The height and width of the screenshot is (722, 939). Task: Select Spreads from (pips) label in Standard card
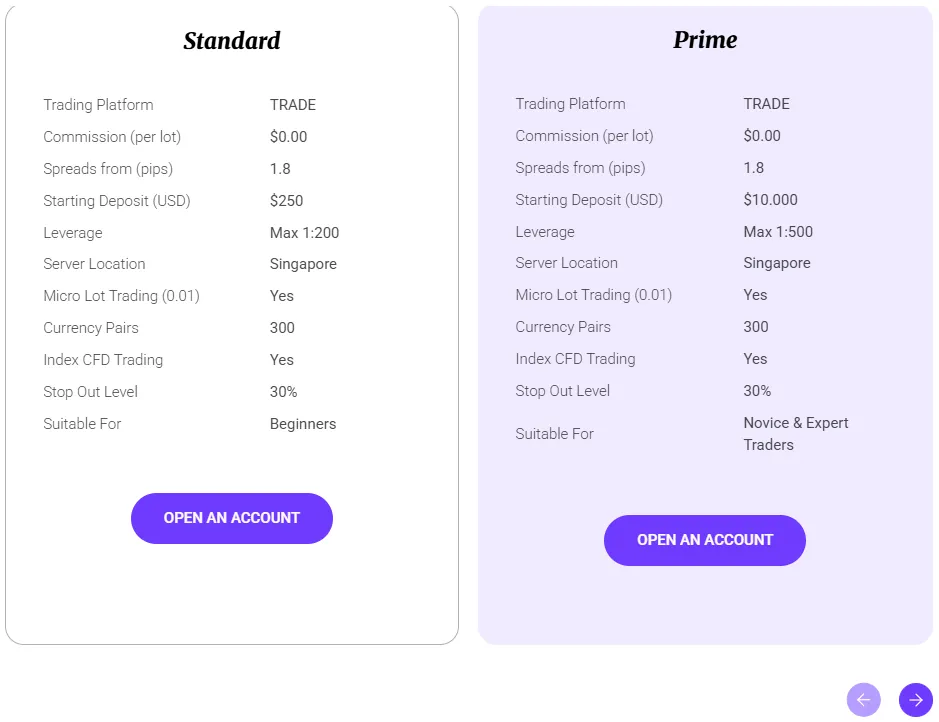(108, 169)
